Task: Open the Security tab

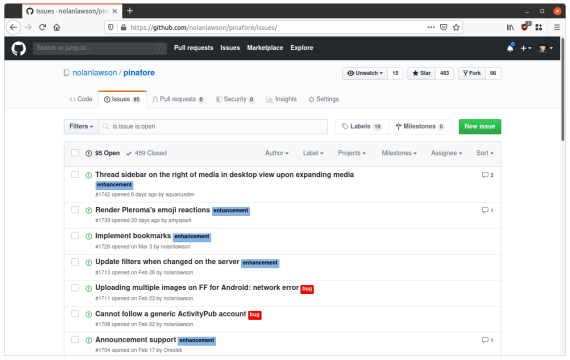Action: click(235, 99)
